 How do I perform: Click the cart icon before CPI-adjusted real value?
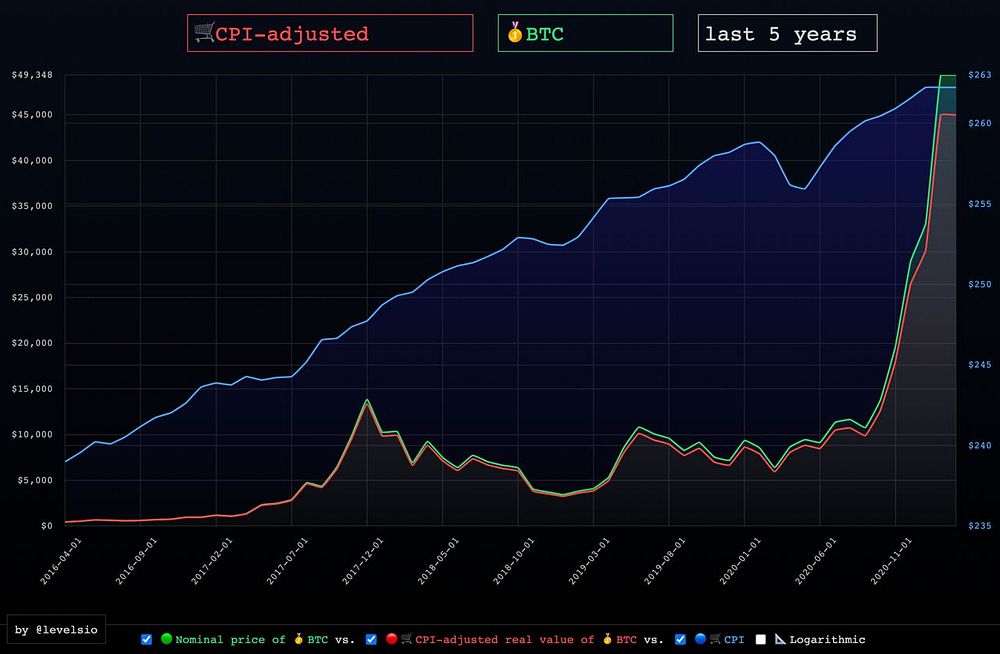pos(406,639)
